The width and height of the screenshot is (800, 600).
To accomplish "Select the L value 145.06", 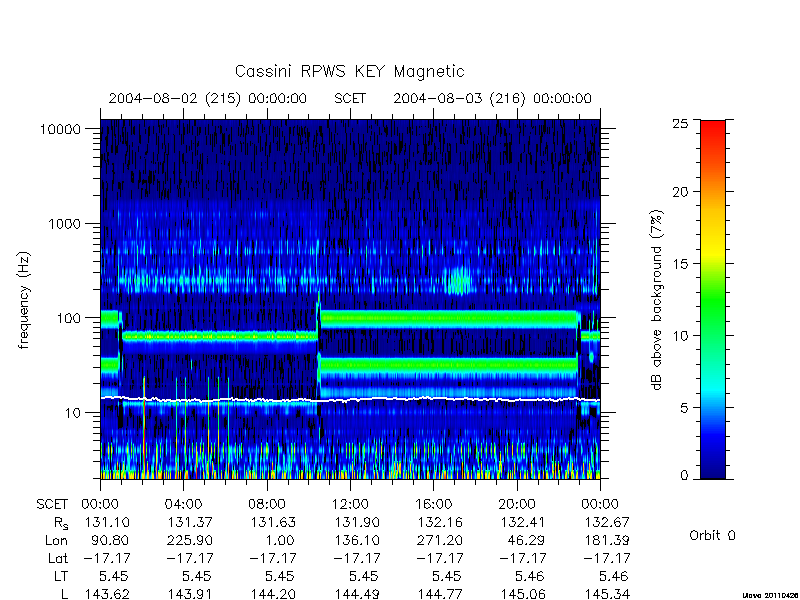I will pyautogui.click(x=523, y=594).
